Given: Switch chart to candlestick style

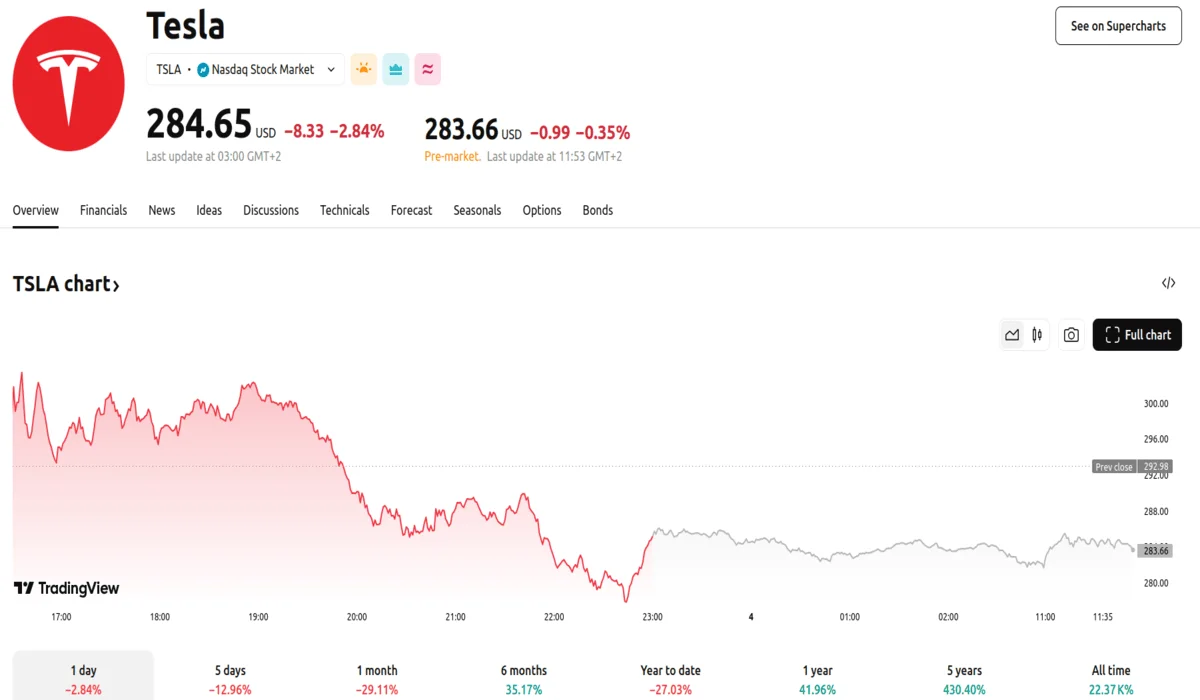Looking at the screenshot, I should 1037,335.
